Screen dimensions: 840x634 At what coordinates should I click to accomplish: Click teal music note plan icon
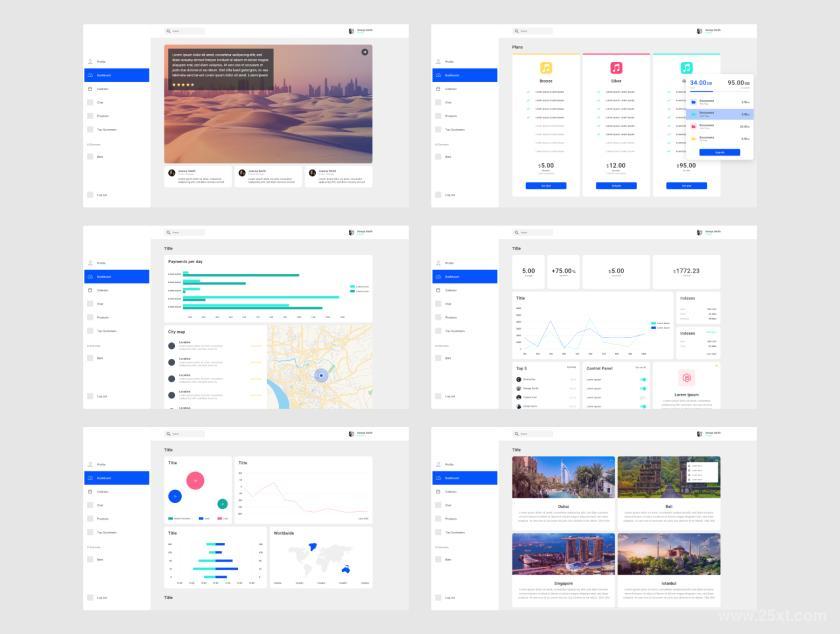tap(686, 68)
